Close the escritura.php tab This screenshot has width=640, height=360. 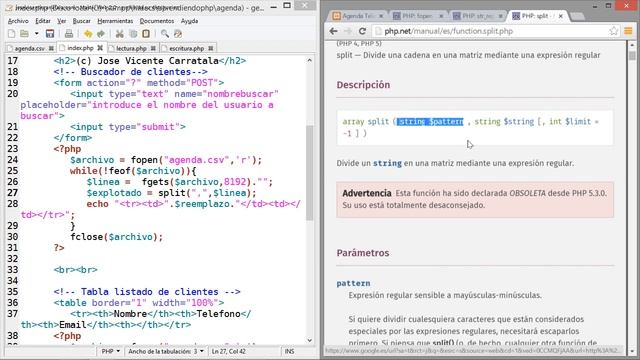[x=211, y=48]
